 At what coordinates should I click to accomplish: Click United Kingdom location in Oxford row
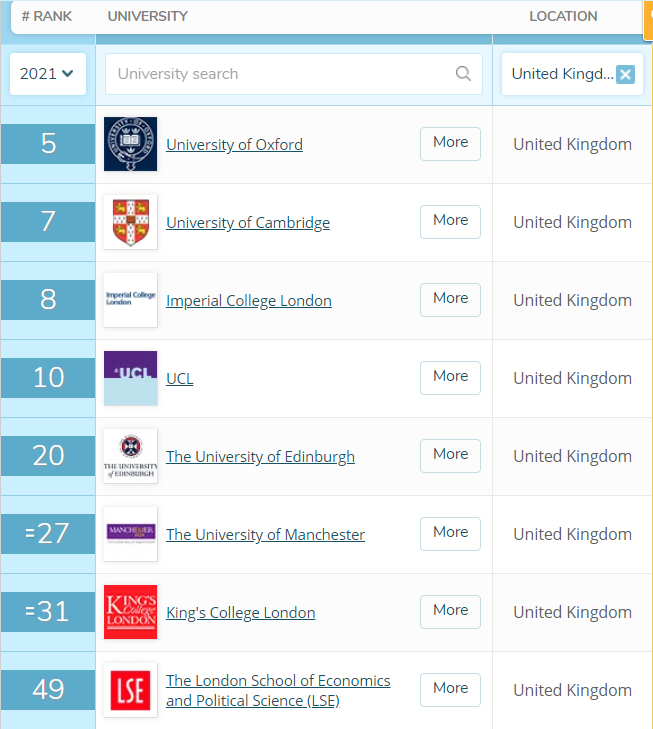pyautogui.click(x=573, y=145)
